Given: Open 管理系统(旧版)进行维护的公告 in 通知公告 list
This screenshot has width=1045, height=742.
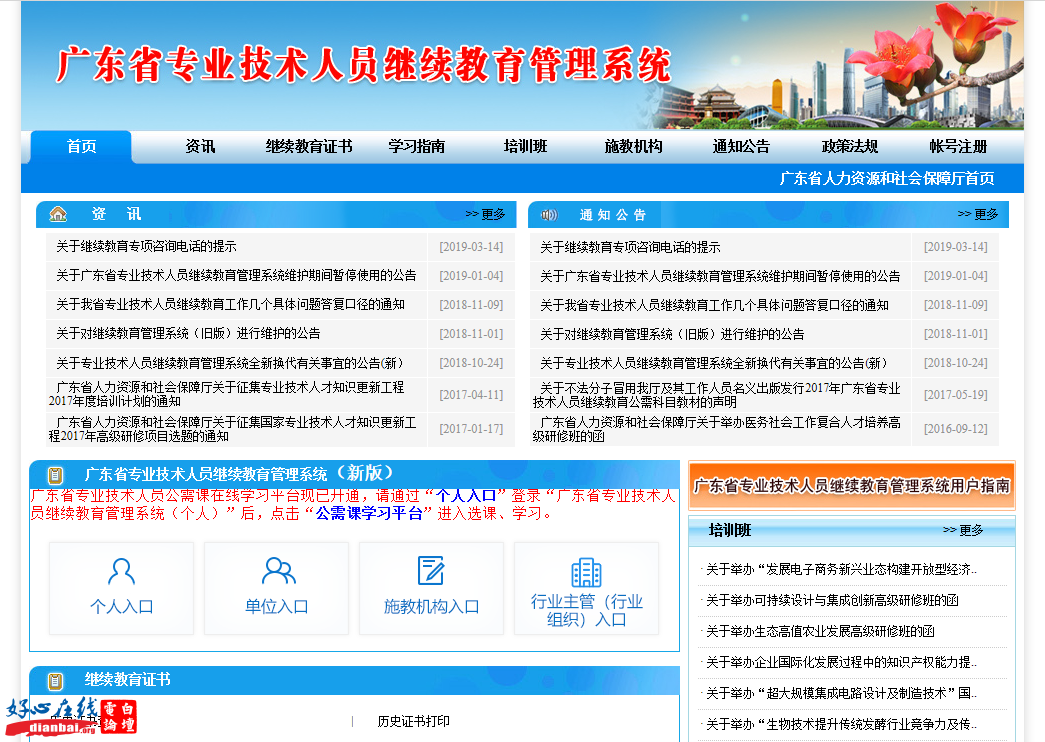Looking at the screenshot, I should pyautogui.click(x=672, y=334).
